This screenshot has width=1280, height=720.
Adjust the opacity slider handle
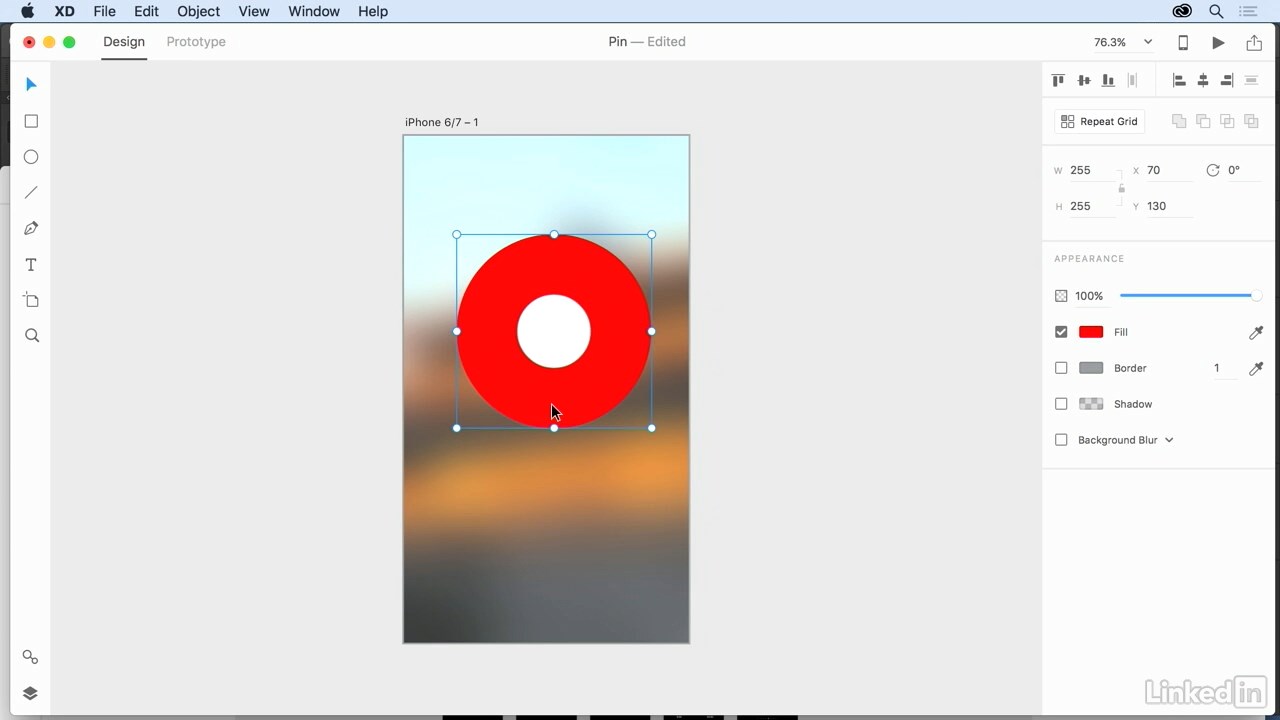coord(1256,296)
